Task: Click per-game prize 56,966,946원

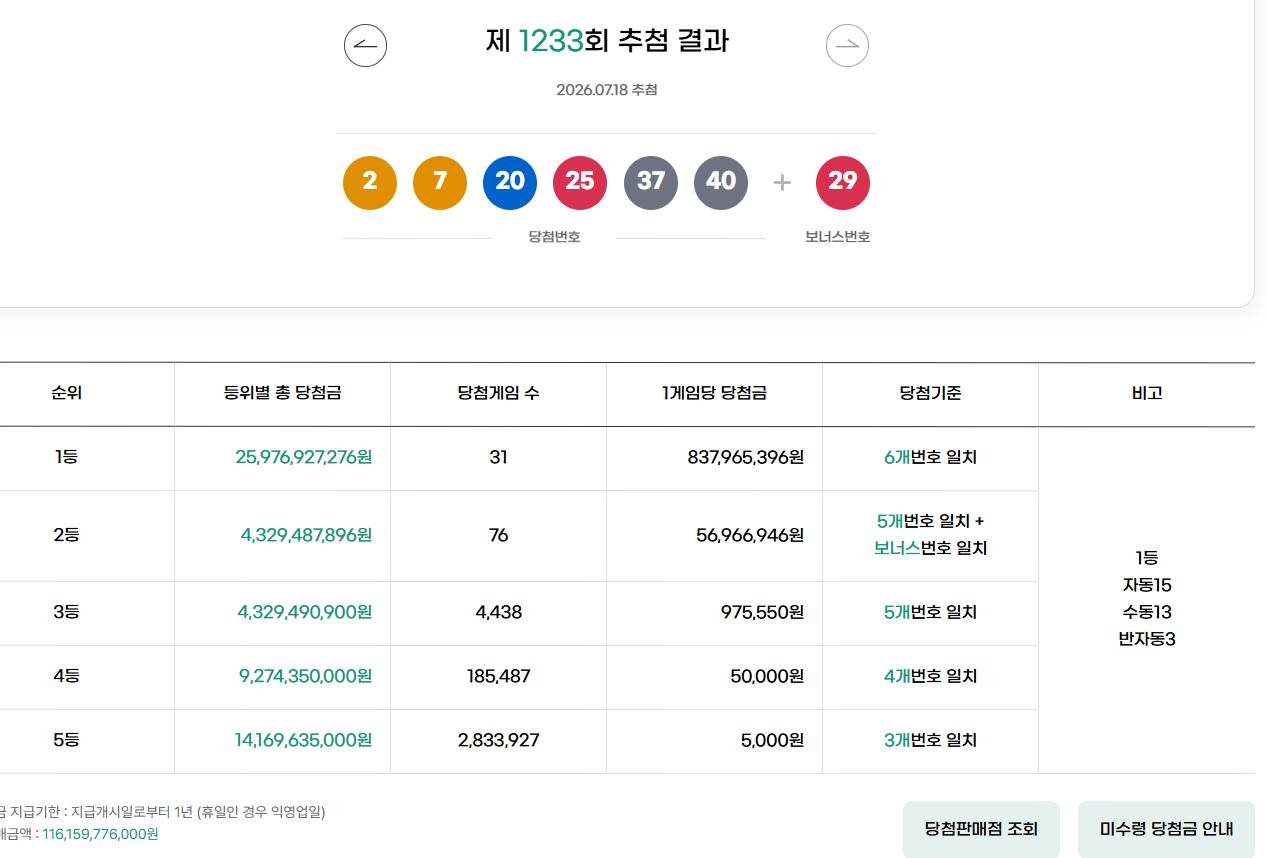Action: click(750, 535)
